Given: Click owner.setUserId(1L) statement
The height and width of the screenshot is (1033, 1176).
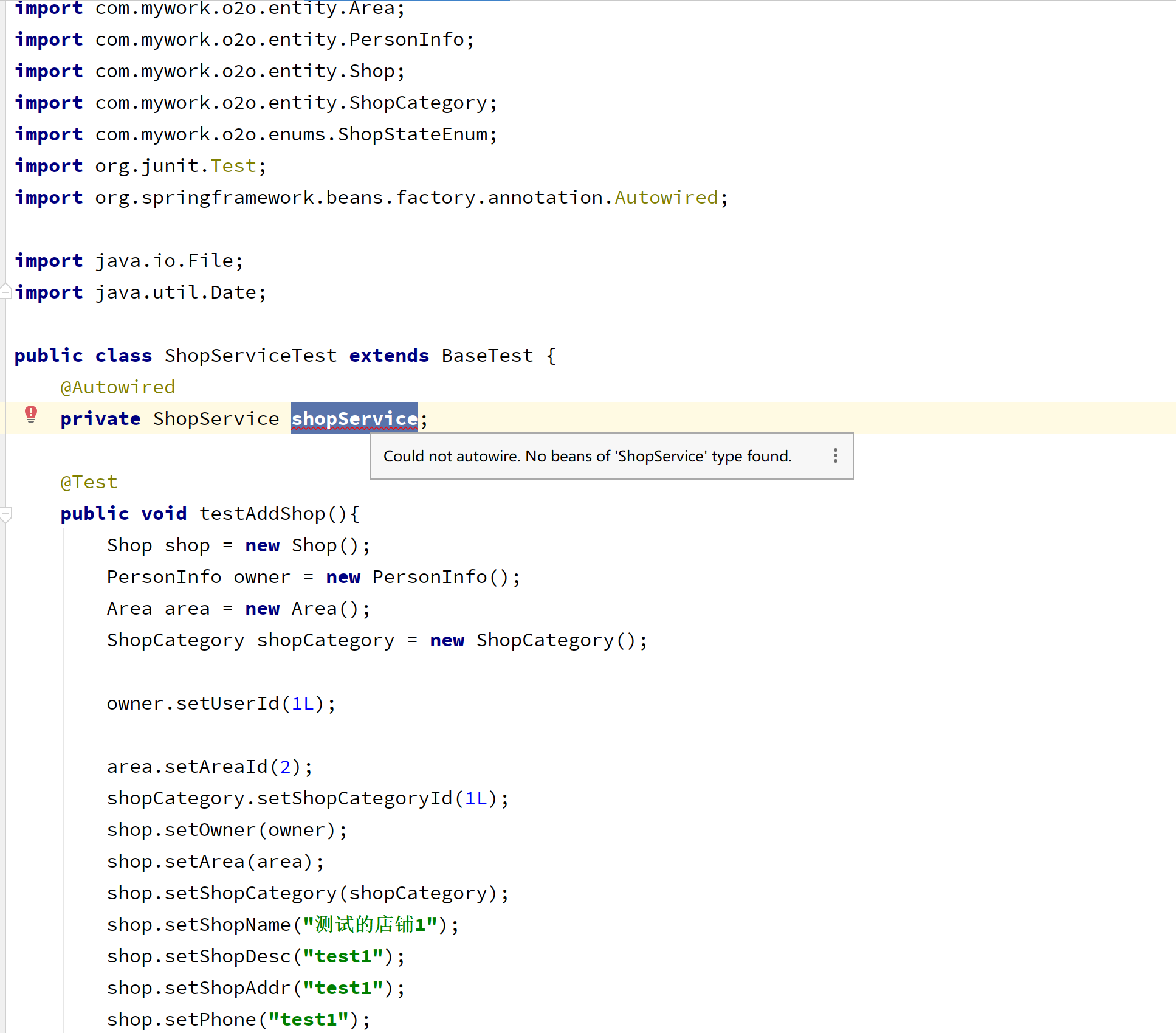Looking at the screenshot, I should coord(221,703).
